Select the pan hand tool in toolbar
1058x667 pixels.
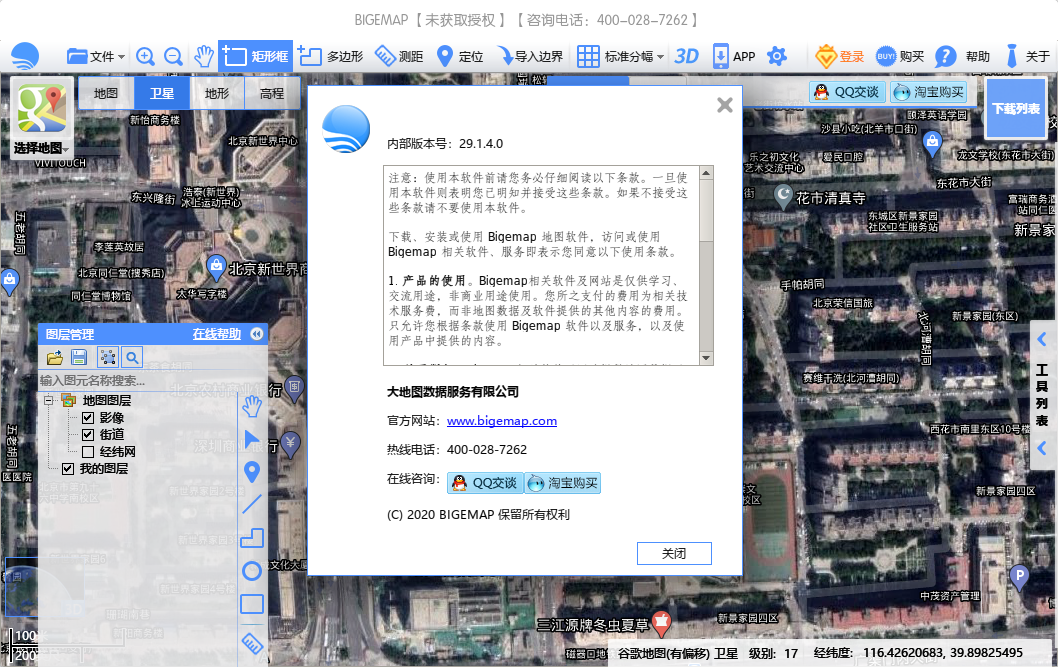[x=204, y=57]
